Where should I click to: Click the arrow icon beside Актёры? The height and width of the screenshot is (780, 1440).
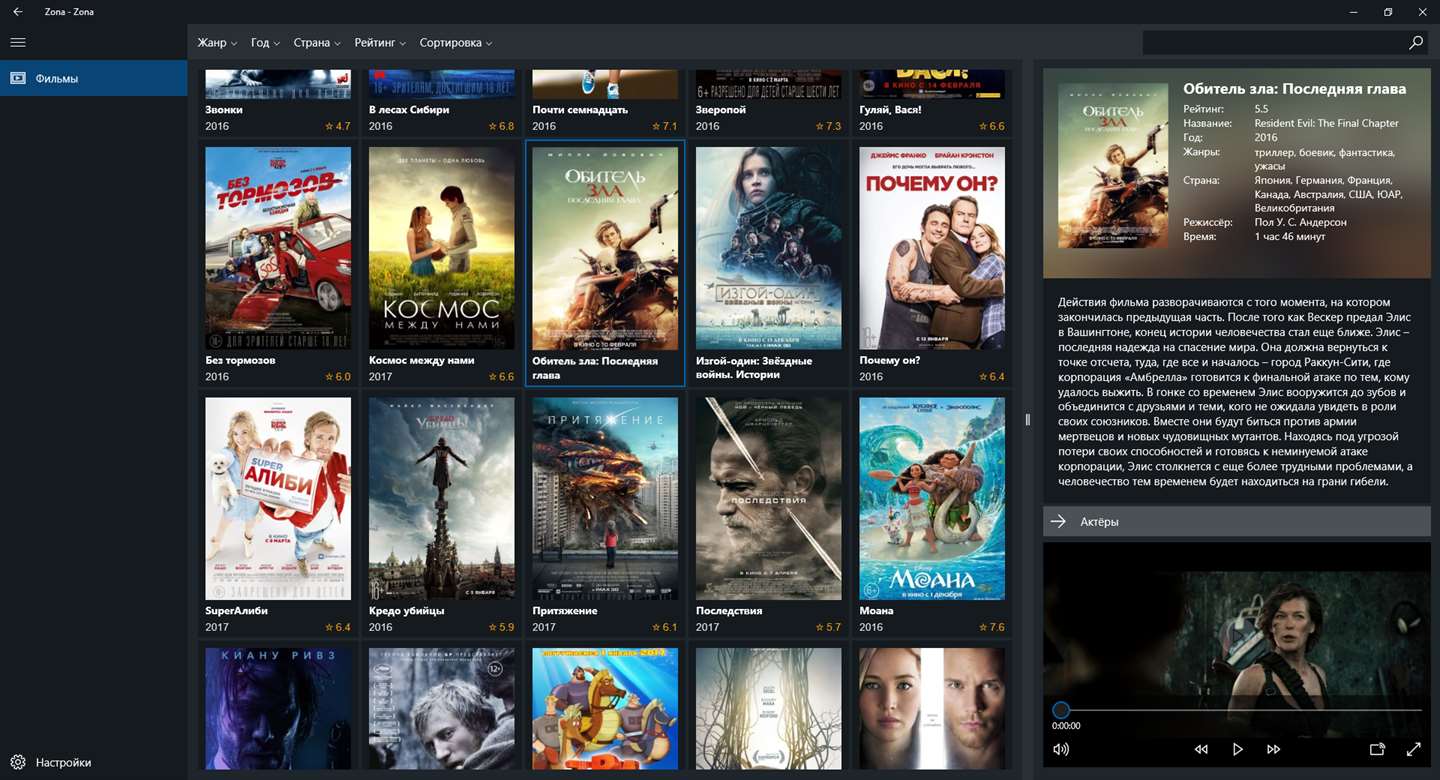tap(1059, 521)
